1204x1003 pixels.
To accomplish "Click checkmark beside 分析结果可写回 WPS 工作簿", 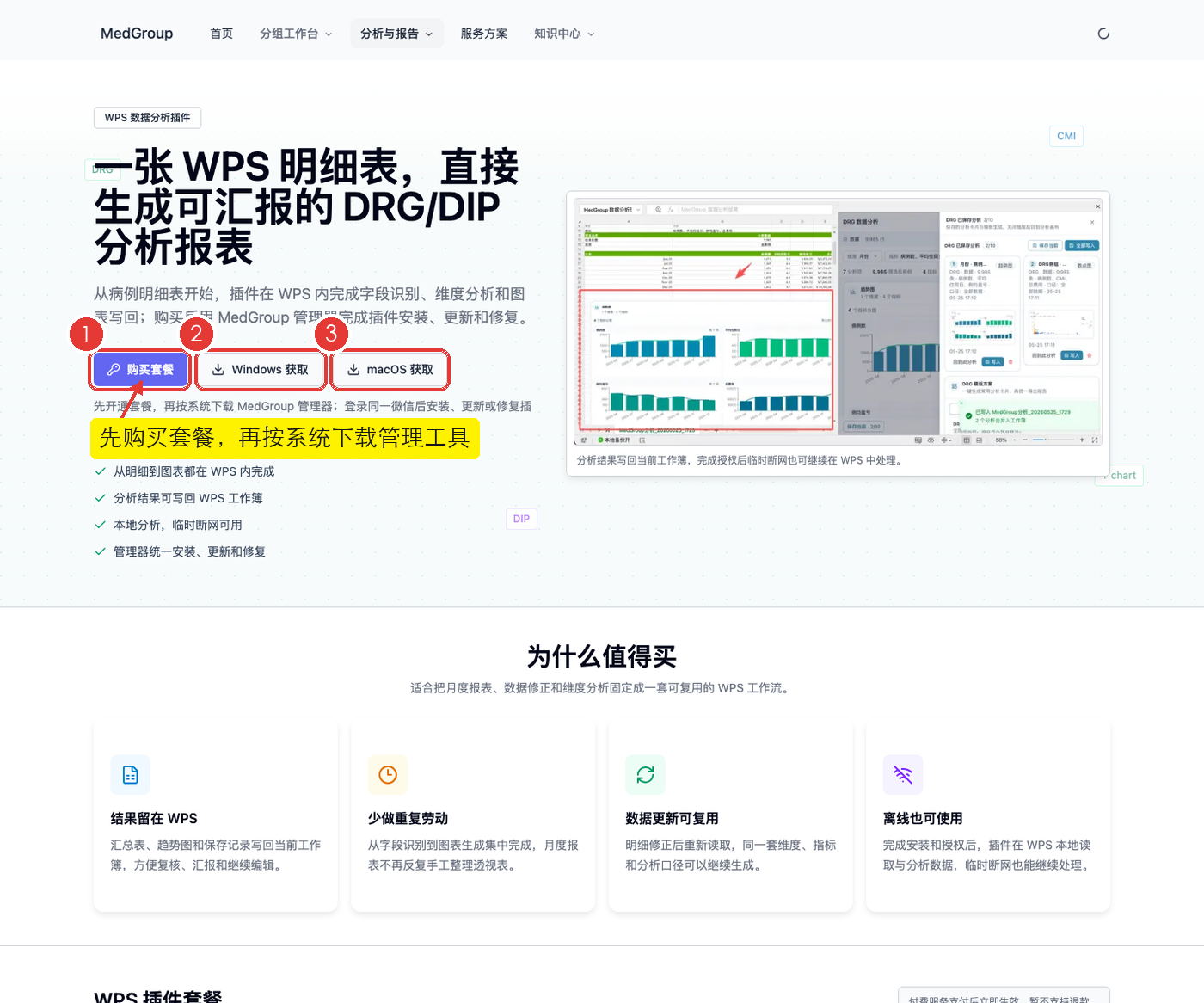I will 100,498.
